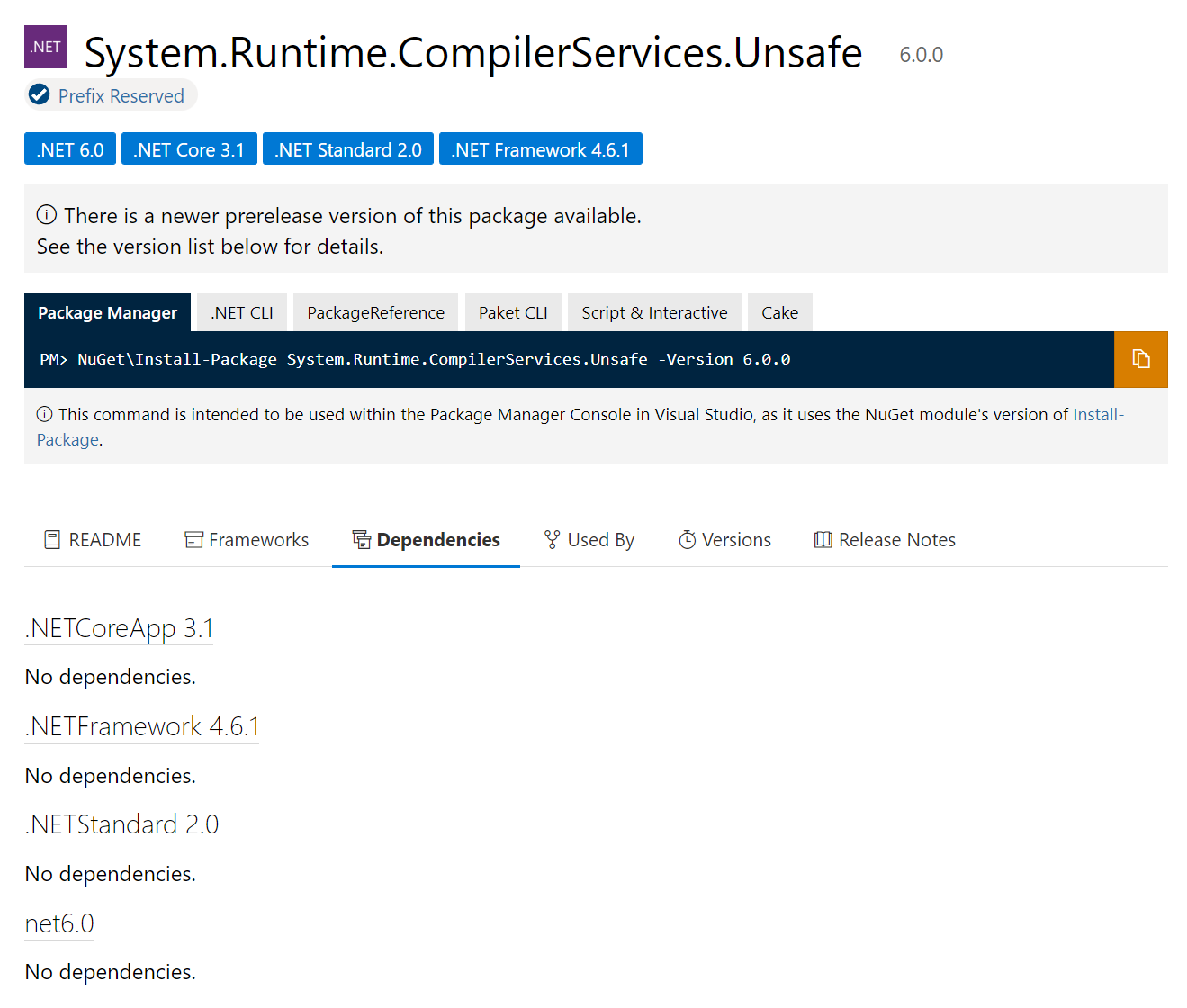The width and height of the screenshot is (1187, 1008).
Task: Click the net6.0 dependency group heading
Action: click(59, 923)
